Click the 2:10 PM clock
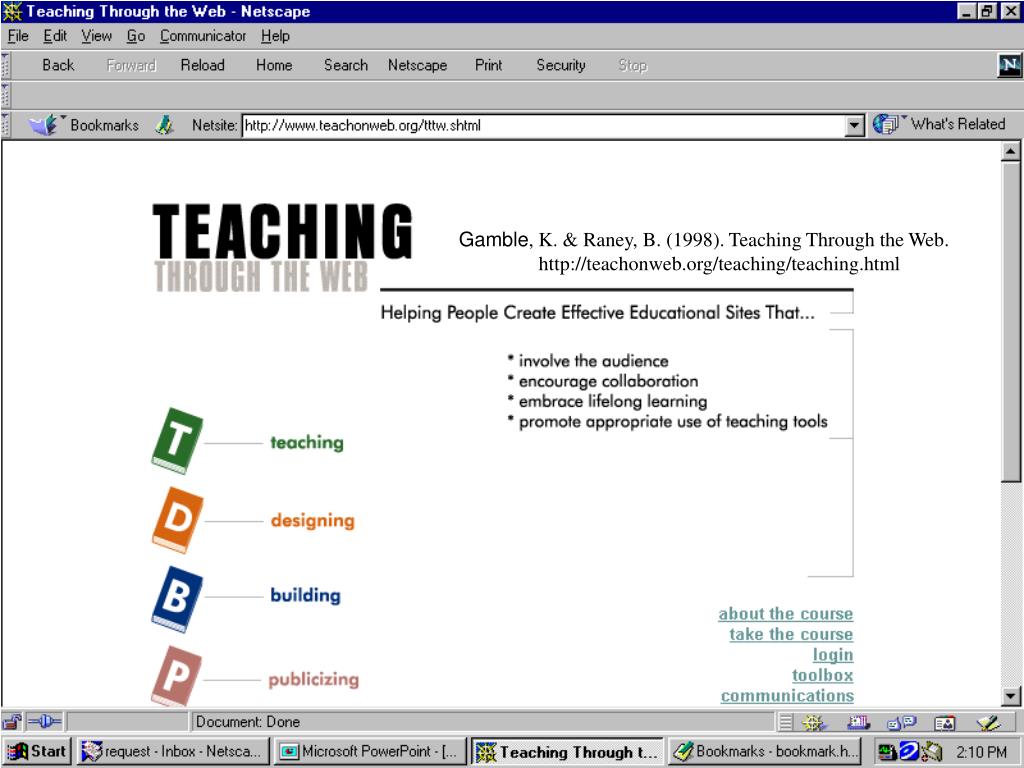1024x768 pixels. point(982,752)
